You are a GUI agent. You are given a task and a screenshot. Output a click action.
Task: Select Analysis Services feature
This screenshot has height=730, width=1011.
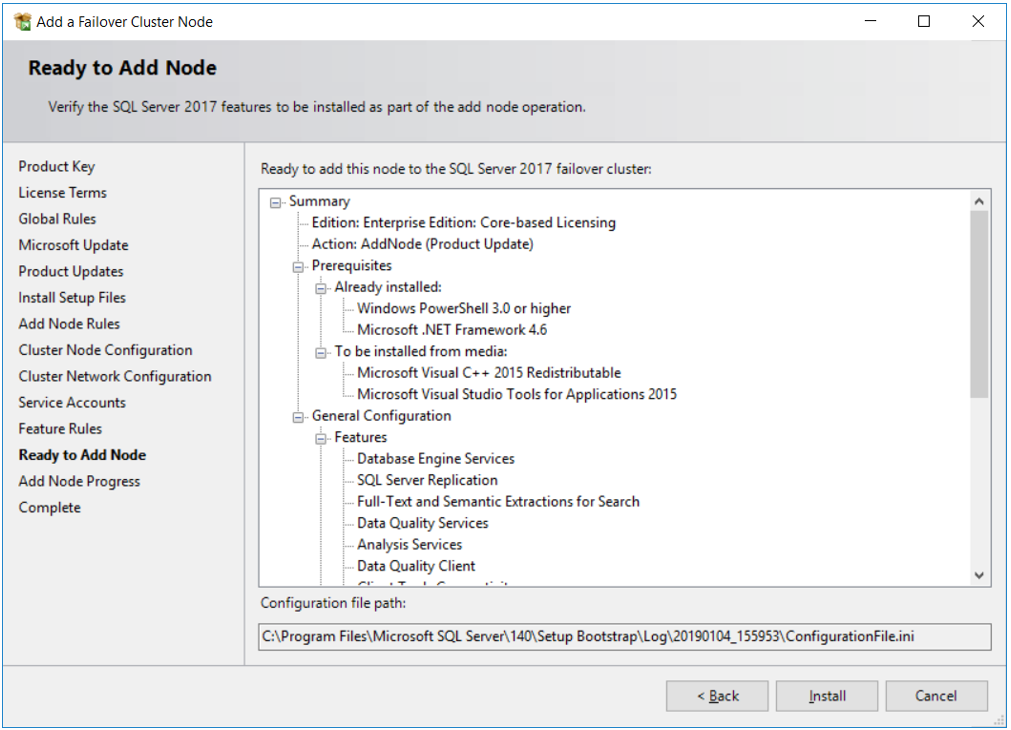coord(409,544)
